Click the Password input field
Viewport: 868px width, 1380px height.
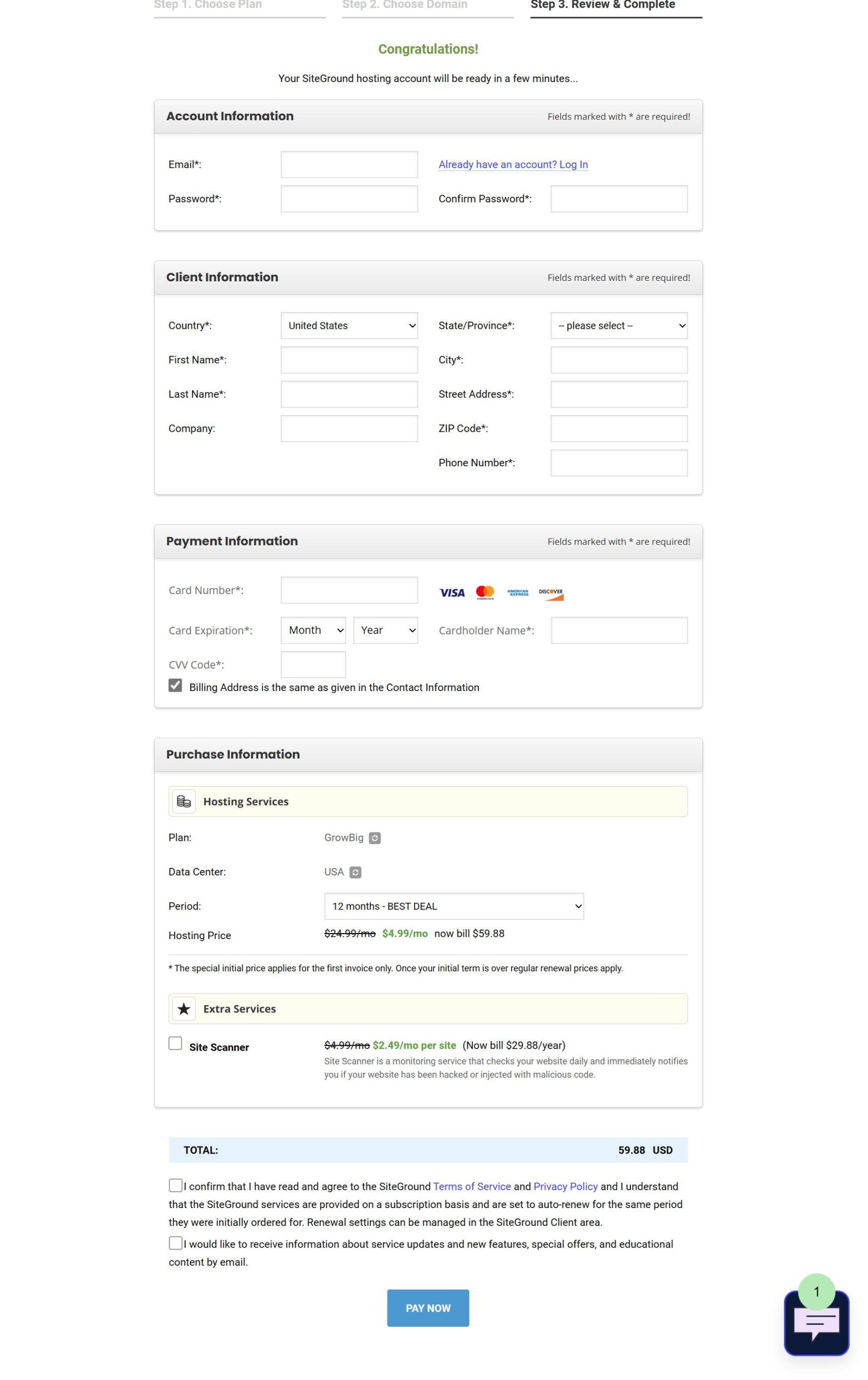point(349,199)
